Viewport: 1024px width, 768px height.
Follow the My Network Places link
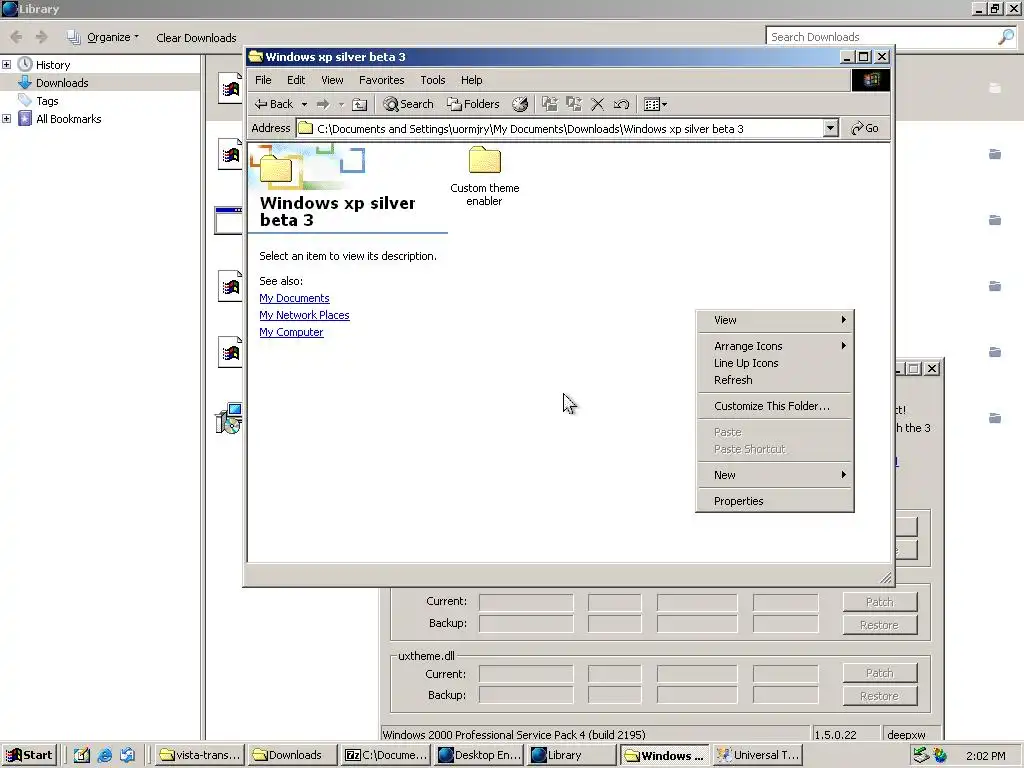[x=304, y=315]
